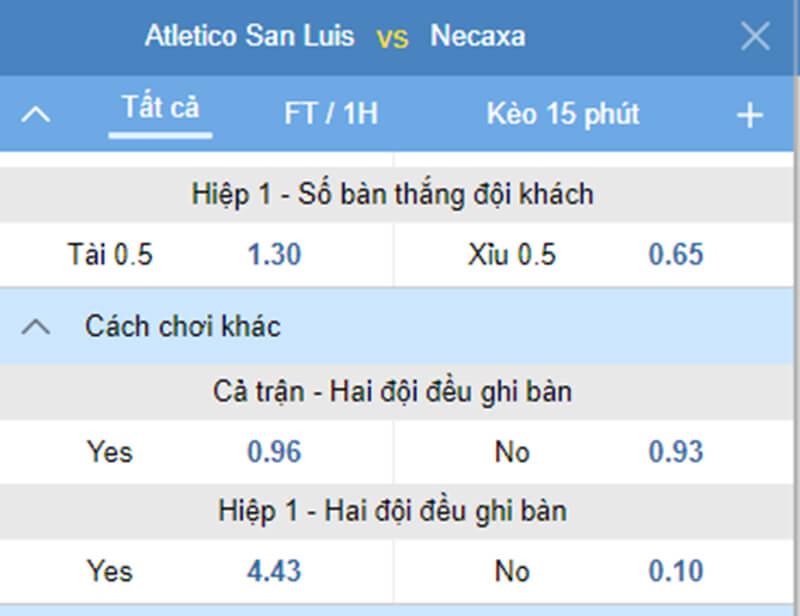Collapse the market tabs with the up chevron
Screen dimensions: 800x616
click(x=36, y=114)
